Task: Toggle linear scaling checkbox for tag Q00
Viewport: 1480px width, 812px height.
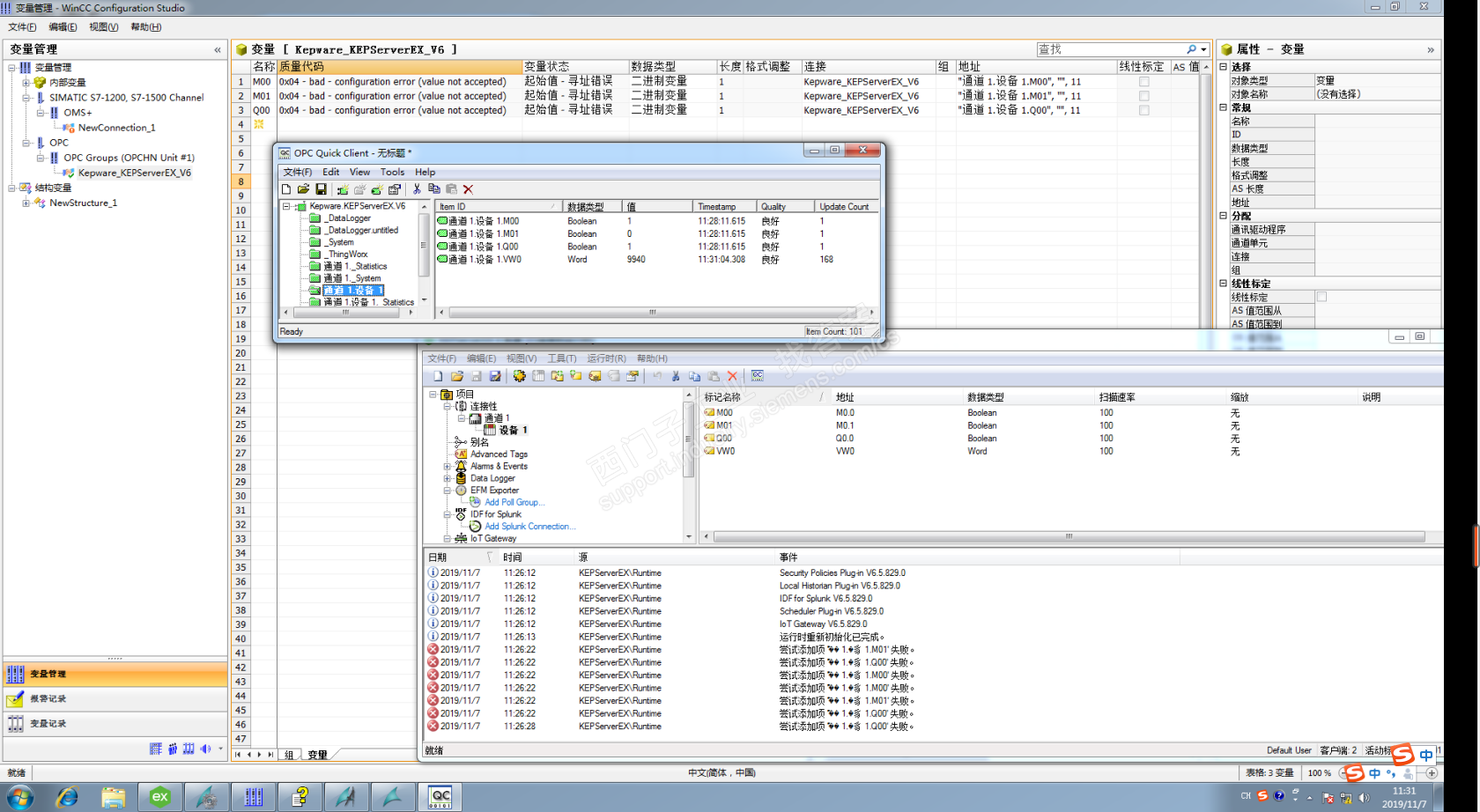Action: [x=1143, y=110]
